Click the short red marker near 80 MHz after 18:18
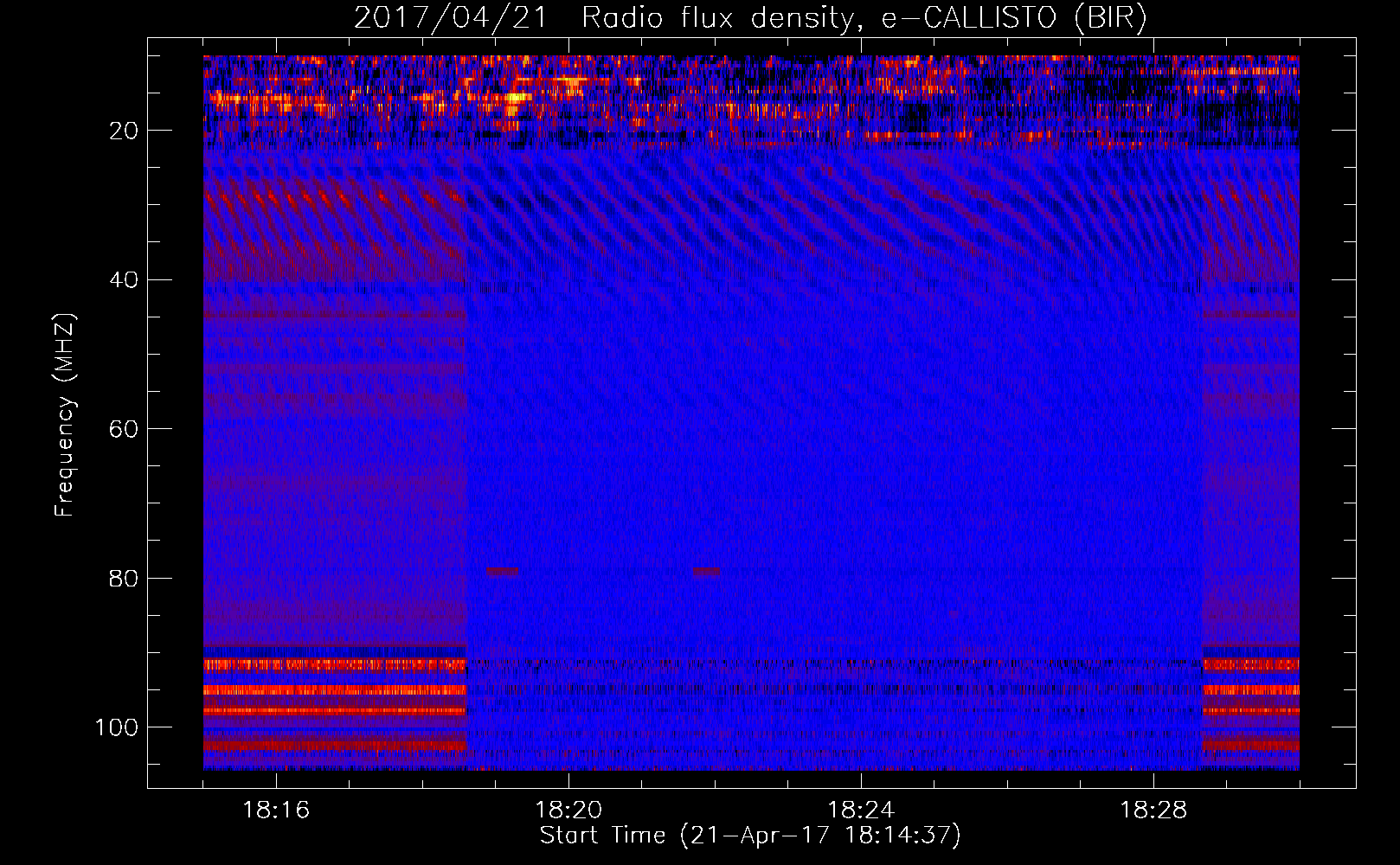This screenshot has width=1400, height=865. [503, 572]
